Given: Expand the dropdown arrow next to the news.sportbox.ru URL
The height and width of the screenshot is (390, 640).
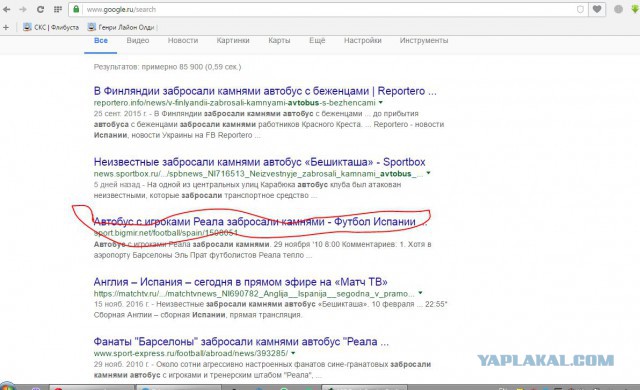Looking at the screenshot, I should tap(428, 173).
